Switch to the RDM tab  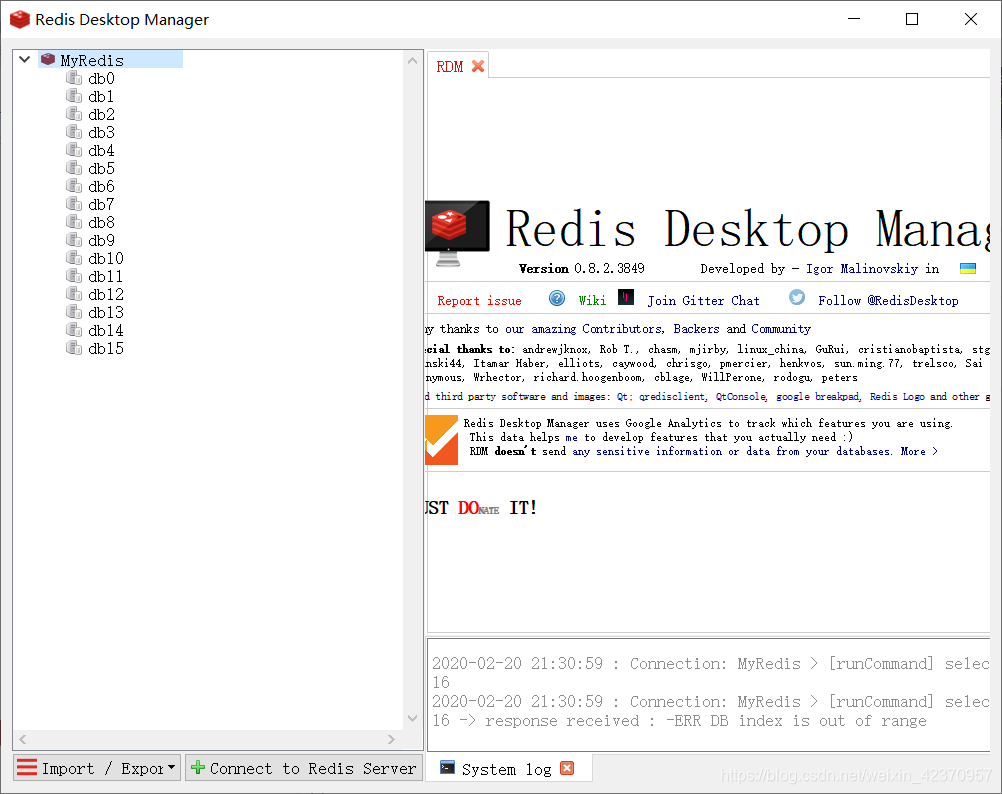pyautogui.click(x=450, y=66)
